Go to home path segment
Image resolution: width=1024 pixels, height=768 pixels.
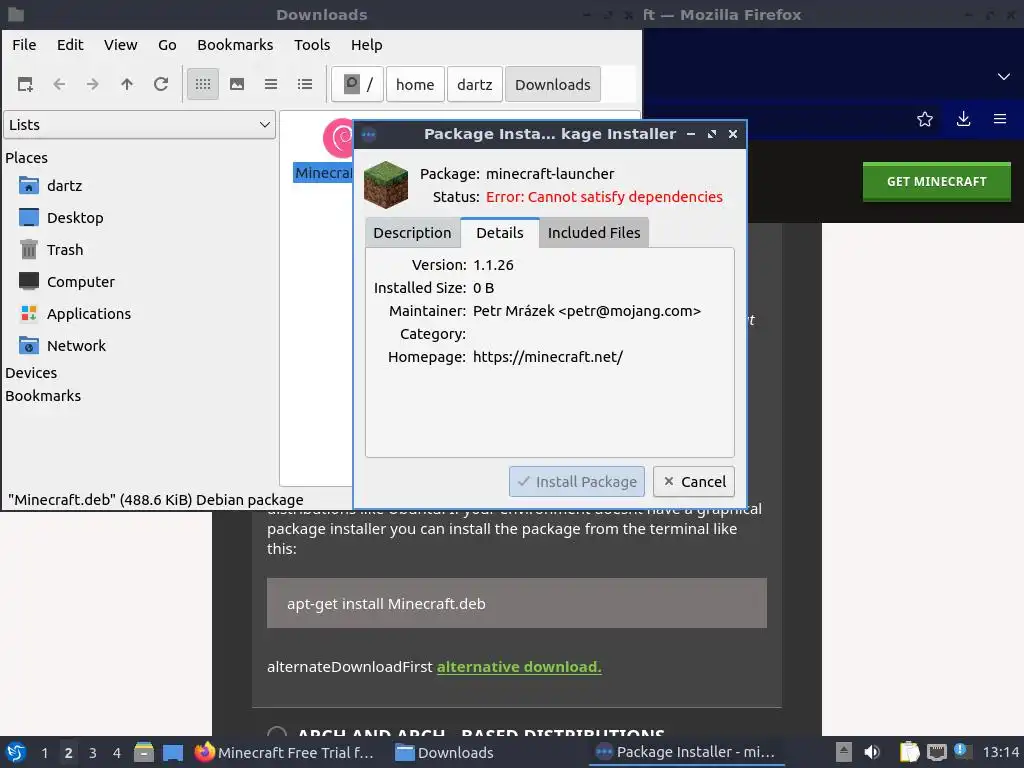pos(415,84)
